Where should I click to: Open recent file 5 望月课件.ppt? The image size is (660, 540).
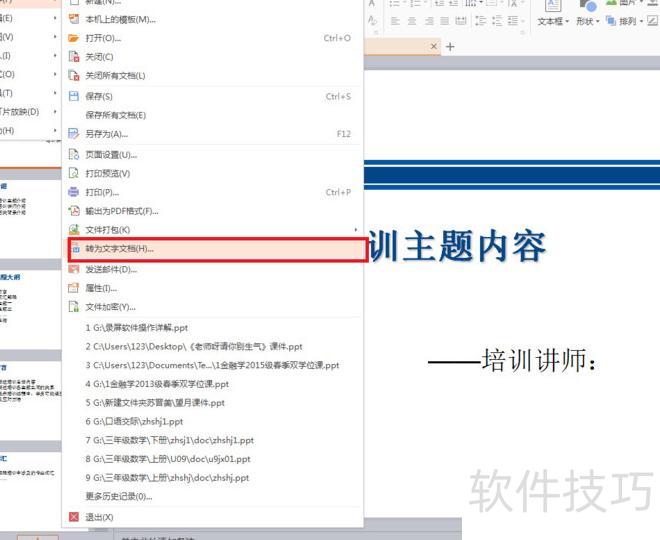212,403
